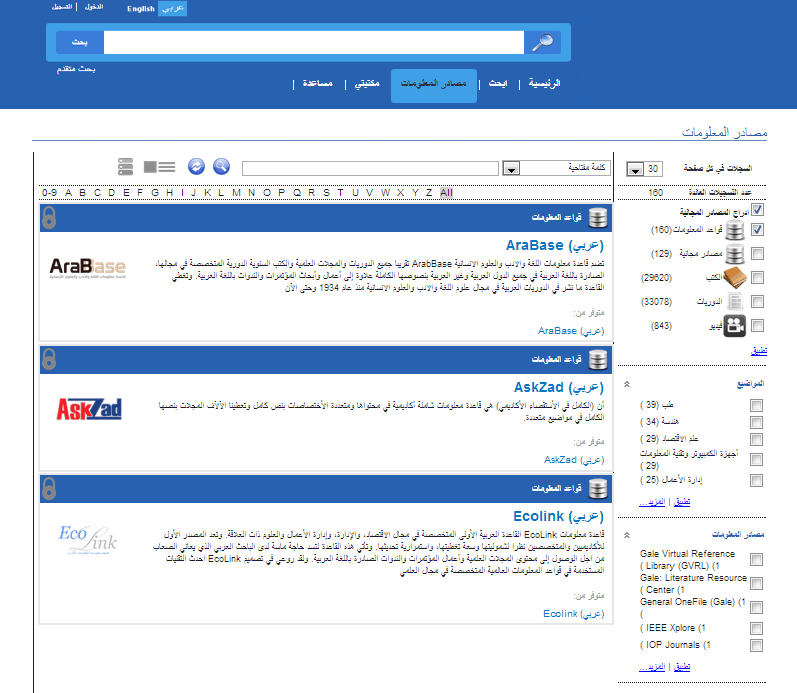Image resolution: width=797 pixels, height=693 pixels.
Task: Collapse the subjects facet section
Action: tap(627, 384)
